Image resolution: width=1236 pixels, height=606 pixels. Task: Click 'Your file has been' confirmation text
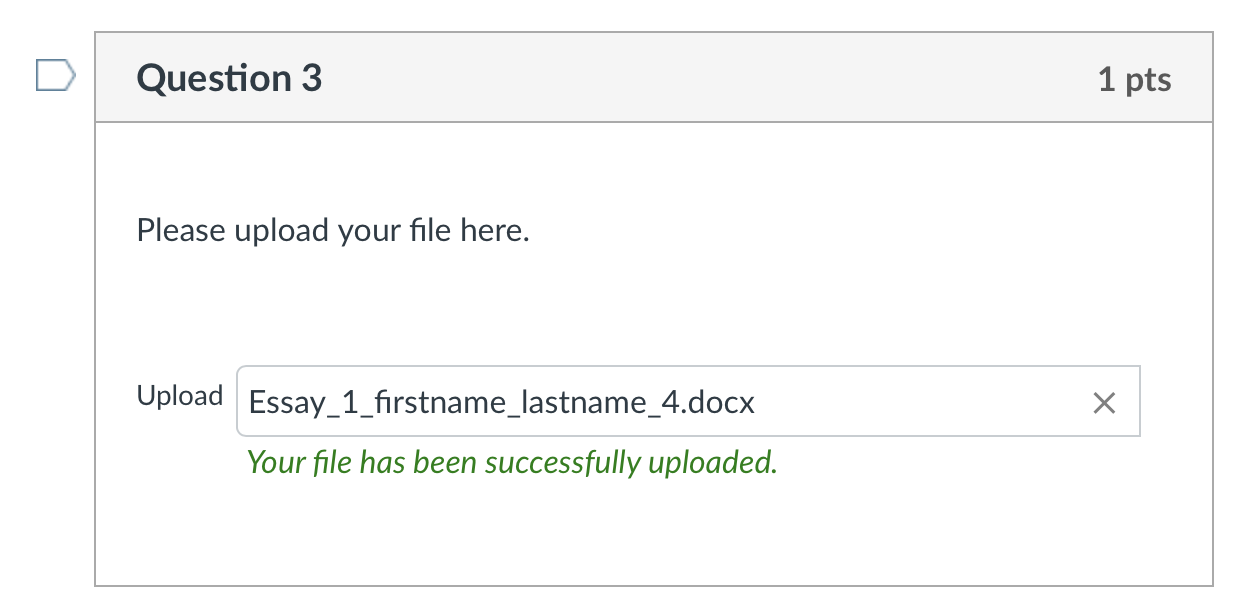[360, 463]
